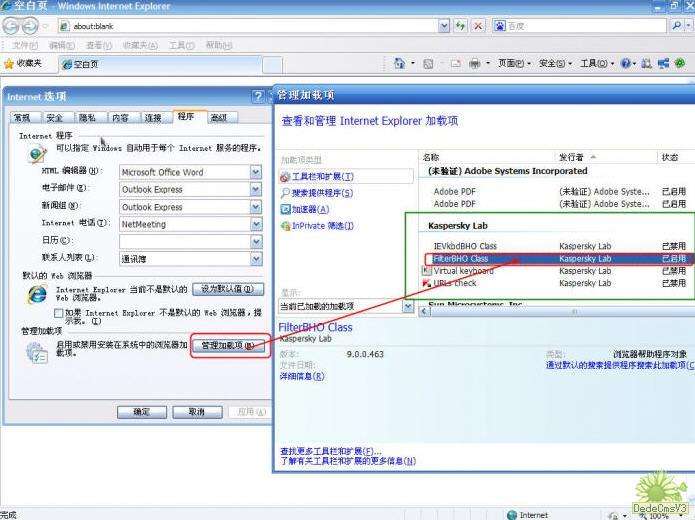
Task: Click the 确定 button
Action: tap(142, 412)
